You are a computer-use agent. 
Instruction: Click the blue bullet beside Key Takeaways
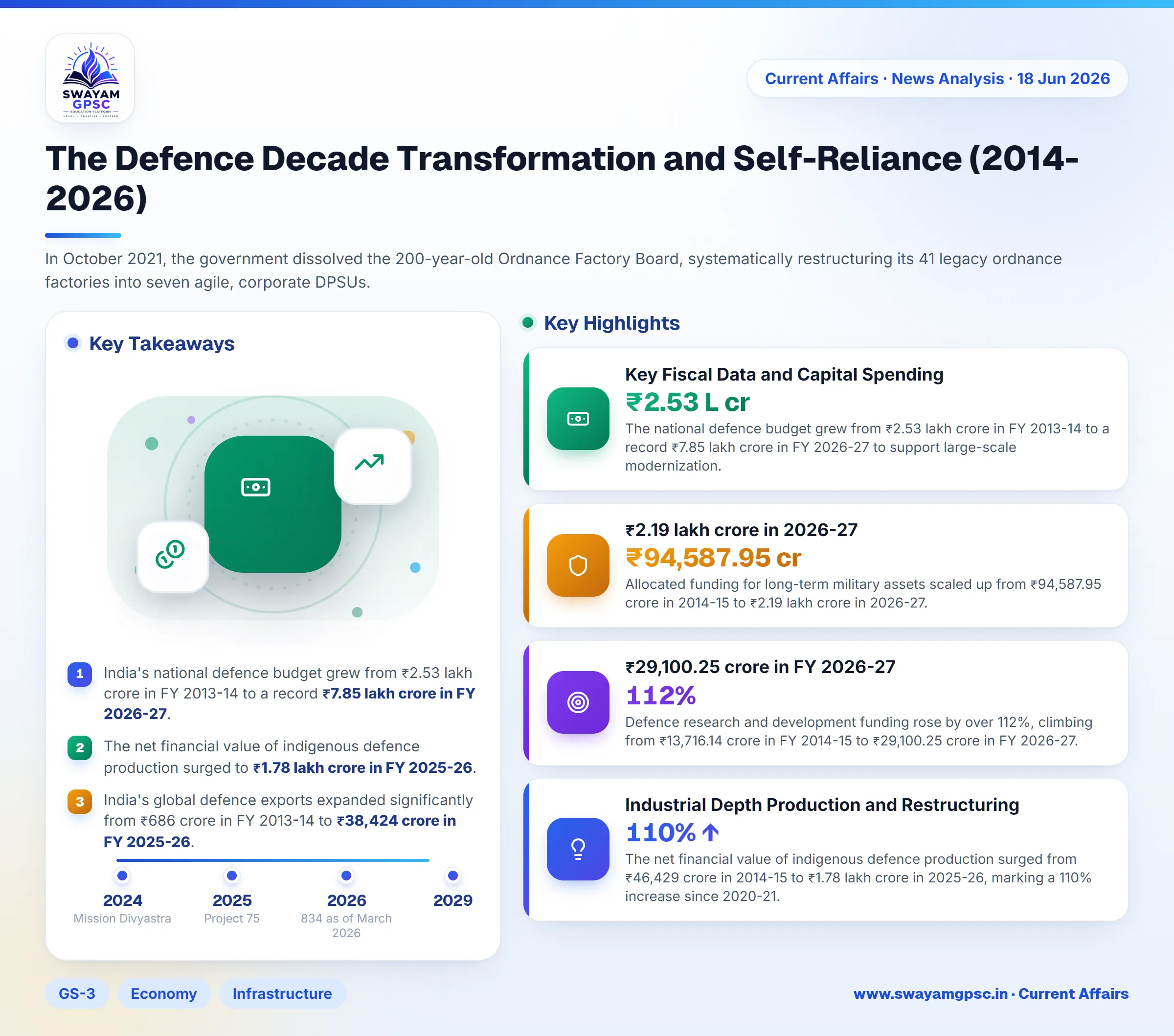click(73, 343)
